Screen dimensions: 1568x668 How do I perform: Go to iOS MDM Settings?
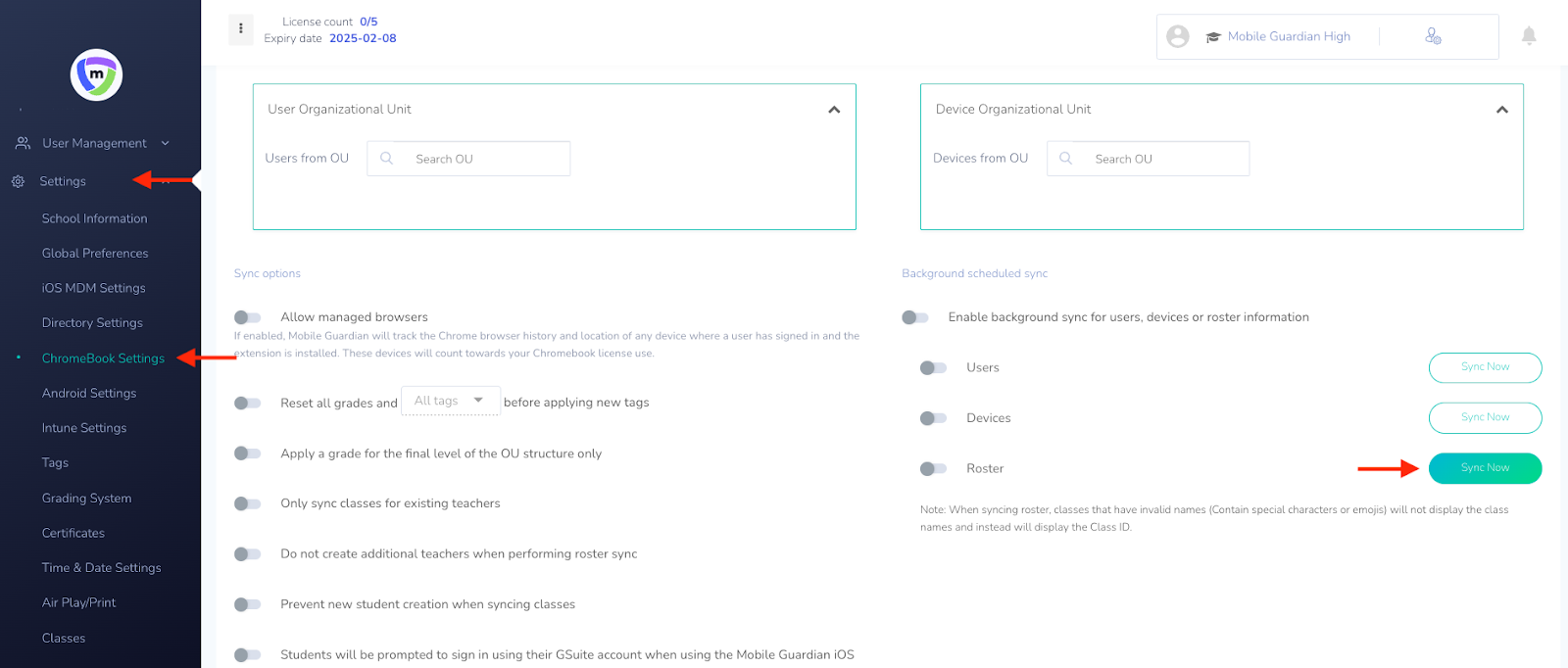pyautogui.click(x=94, y=288)
